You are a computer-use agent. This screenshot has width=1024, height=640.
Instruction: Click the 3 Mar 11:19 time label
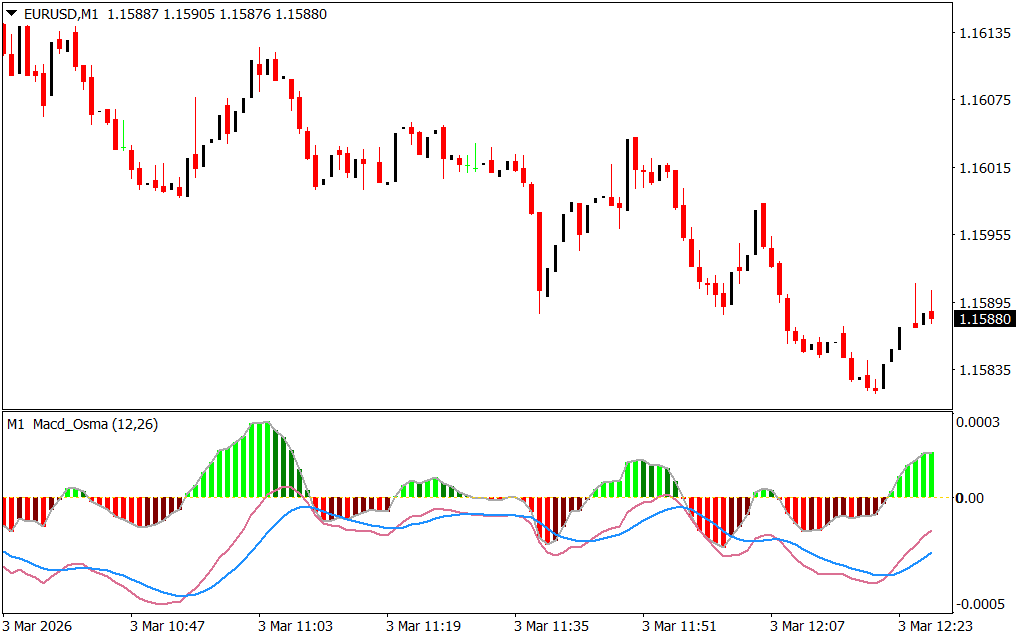point(423,626)
